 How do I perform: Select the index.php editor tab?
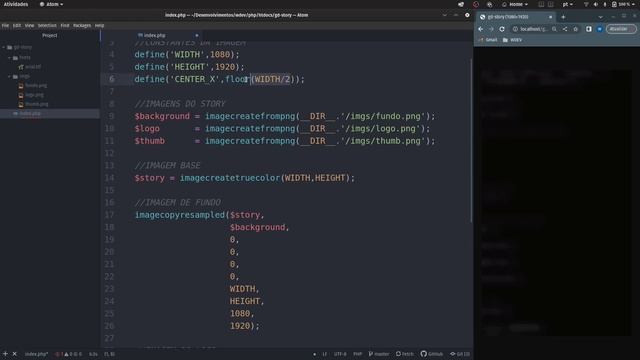click(152, 36)
